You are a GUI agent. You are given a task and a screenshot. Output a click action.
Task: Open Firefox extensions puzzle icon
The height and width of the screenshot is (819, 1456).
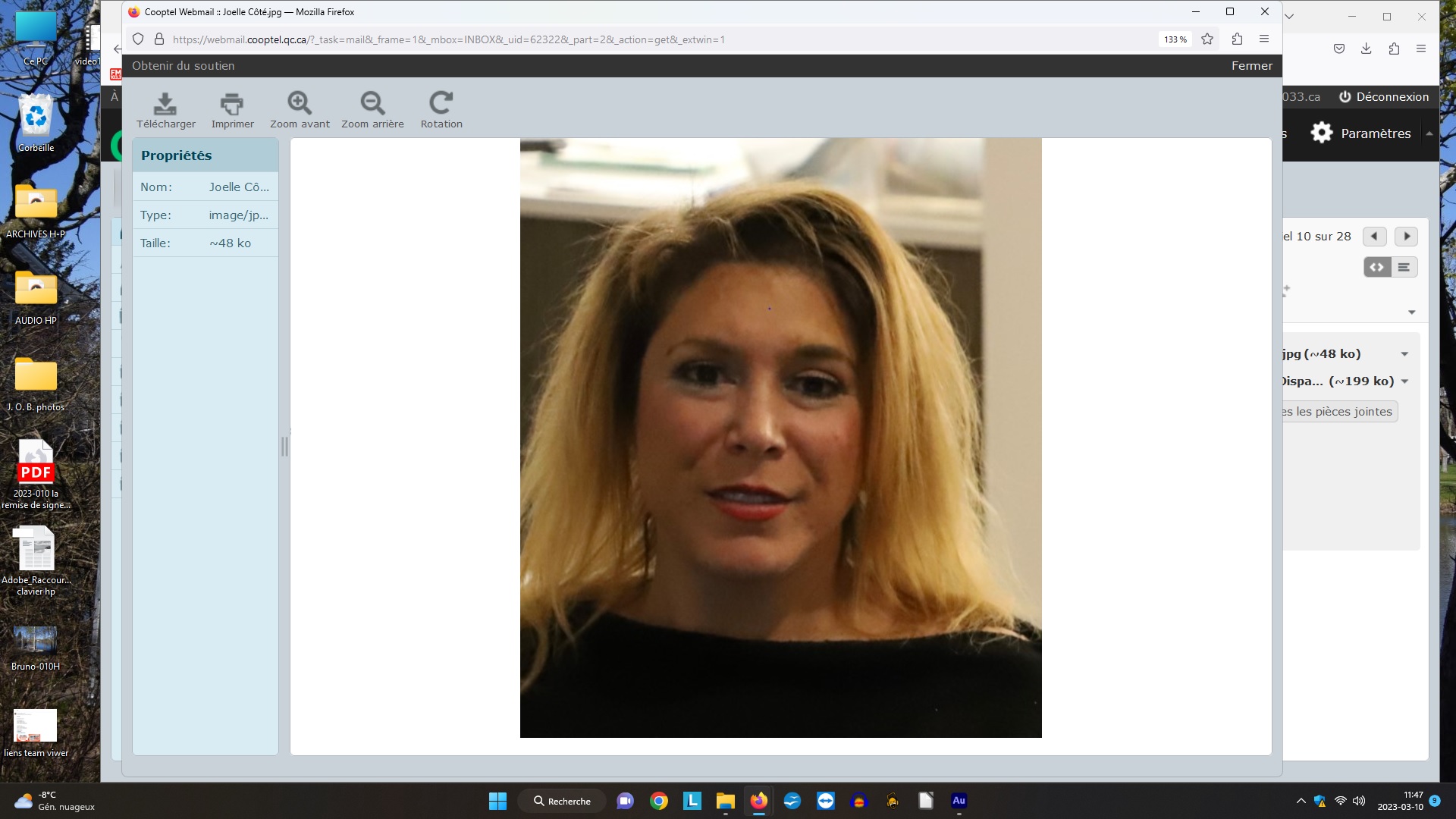pyautogui.click(x=1237, y=39)
